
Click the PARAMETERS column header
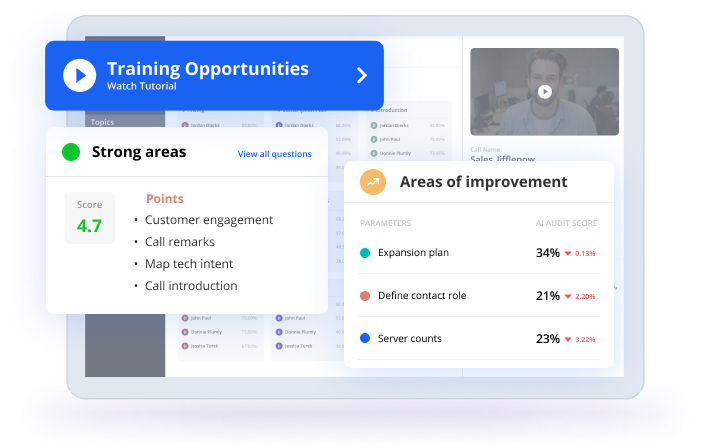[385, 223]
